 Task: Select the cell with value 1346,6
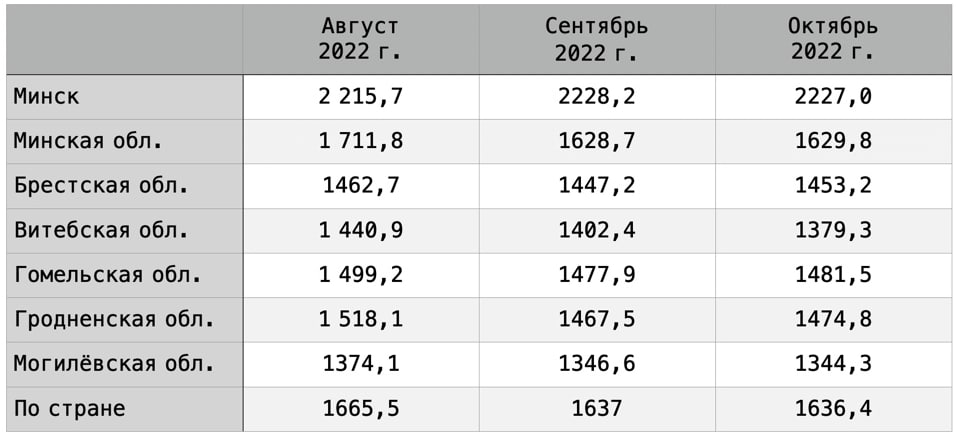597,364
